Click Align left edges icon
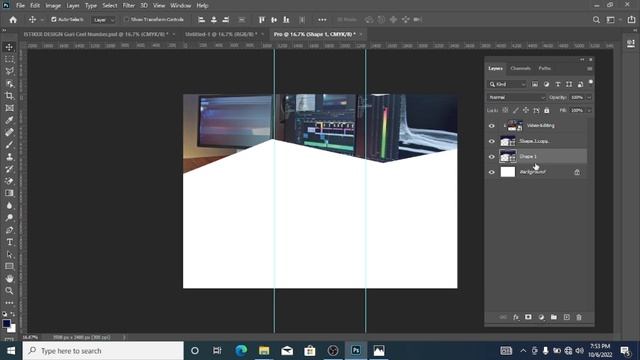640x360 pixels. pos(201,20)
